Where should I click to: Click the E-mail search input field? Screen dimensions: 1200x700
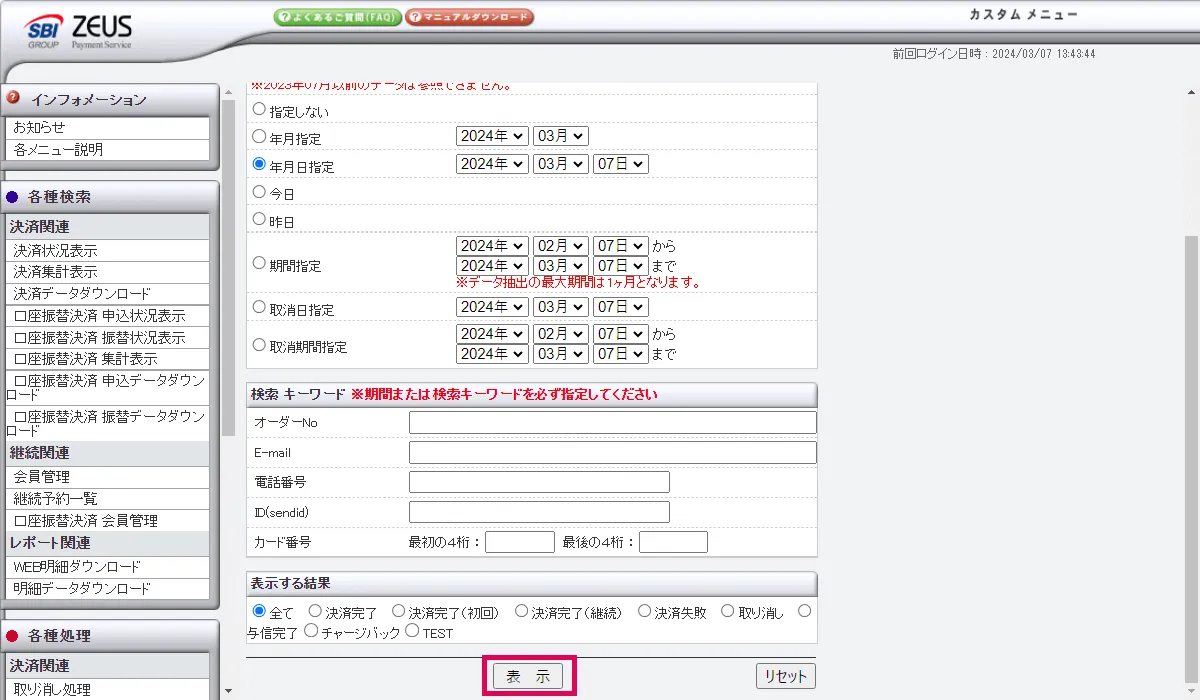tap(612, 453)
